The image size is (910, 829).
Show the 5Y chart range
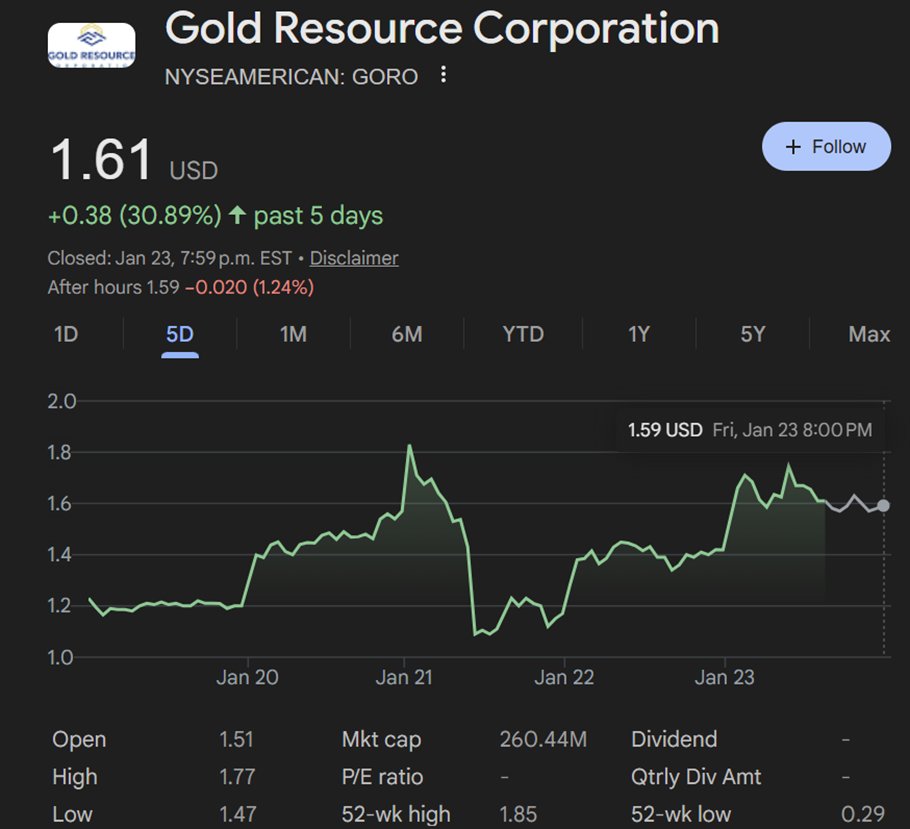(x=753, y=334)
